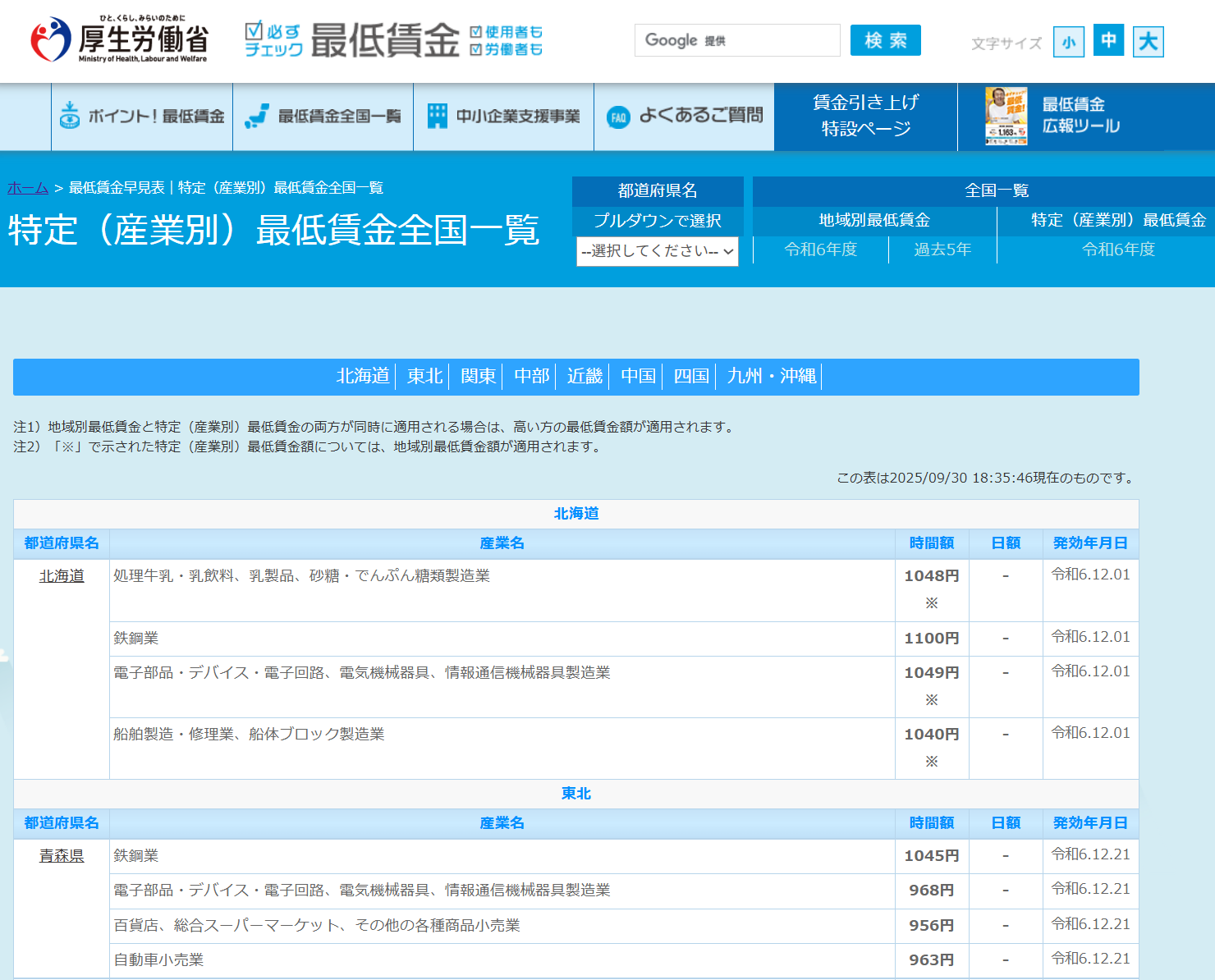Open the FAQ bubble icon
Screen dimensions: 1215x980
pos(618,117)
